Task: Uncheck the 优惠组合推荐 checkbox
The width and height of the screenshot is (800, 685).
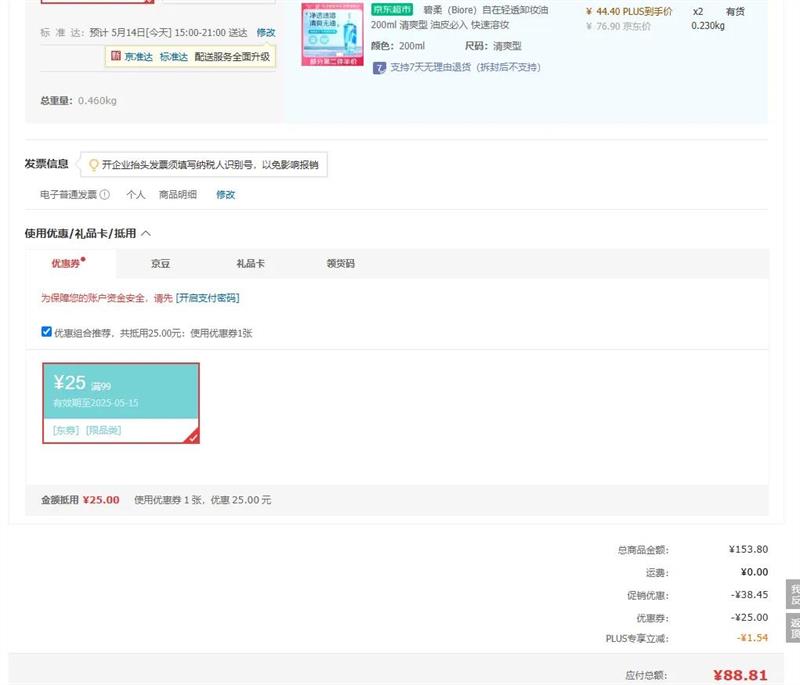Action: 46,332
